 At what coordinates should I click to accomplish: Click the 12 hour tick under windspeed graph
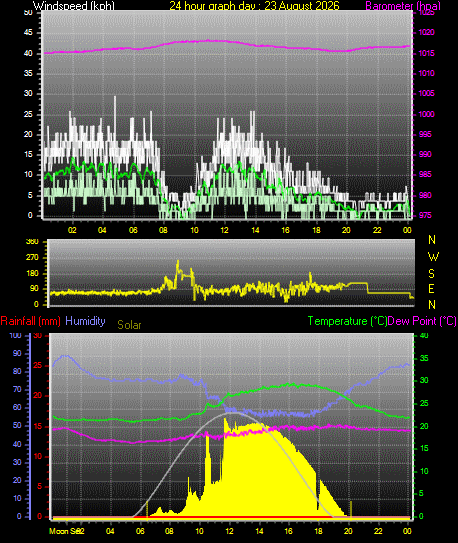click(224, 230)
